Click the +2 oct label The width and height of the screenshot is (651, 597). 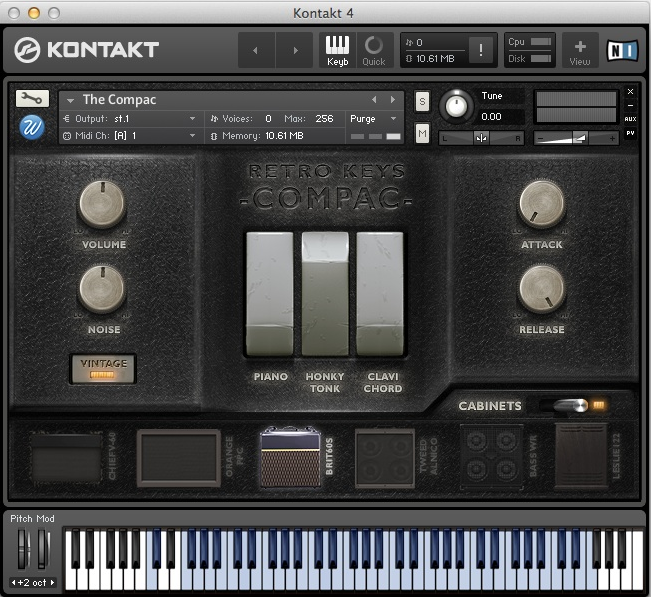tap(32, 582)
